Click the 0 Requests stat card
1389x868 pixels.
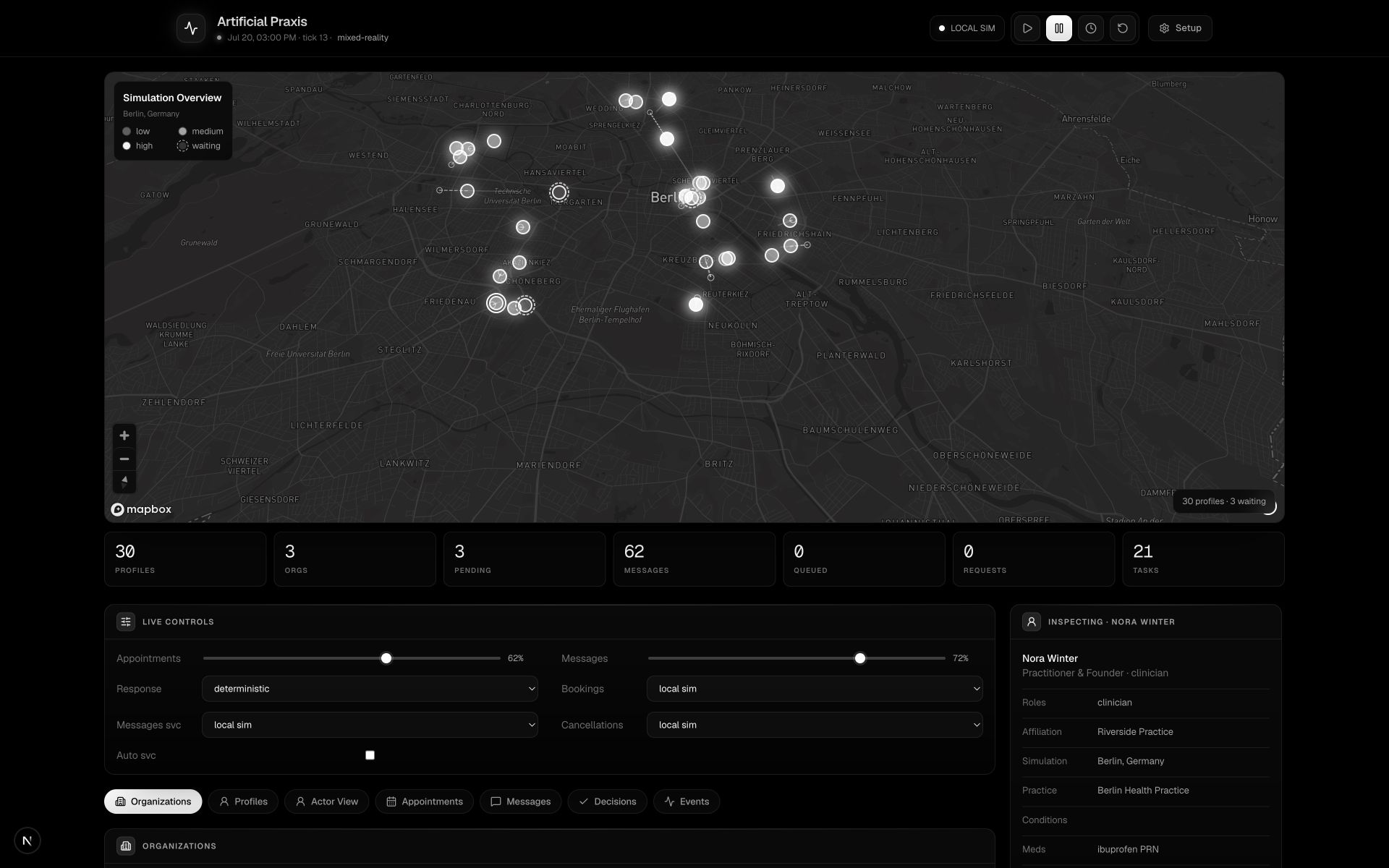click(x=1034, y=559)
